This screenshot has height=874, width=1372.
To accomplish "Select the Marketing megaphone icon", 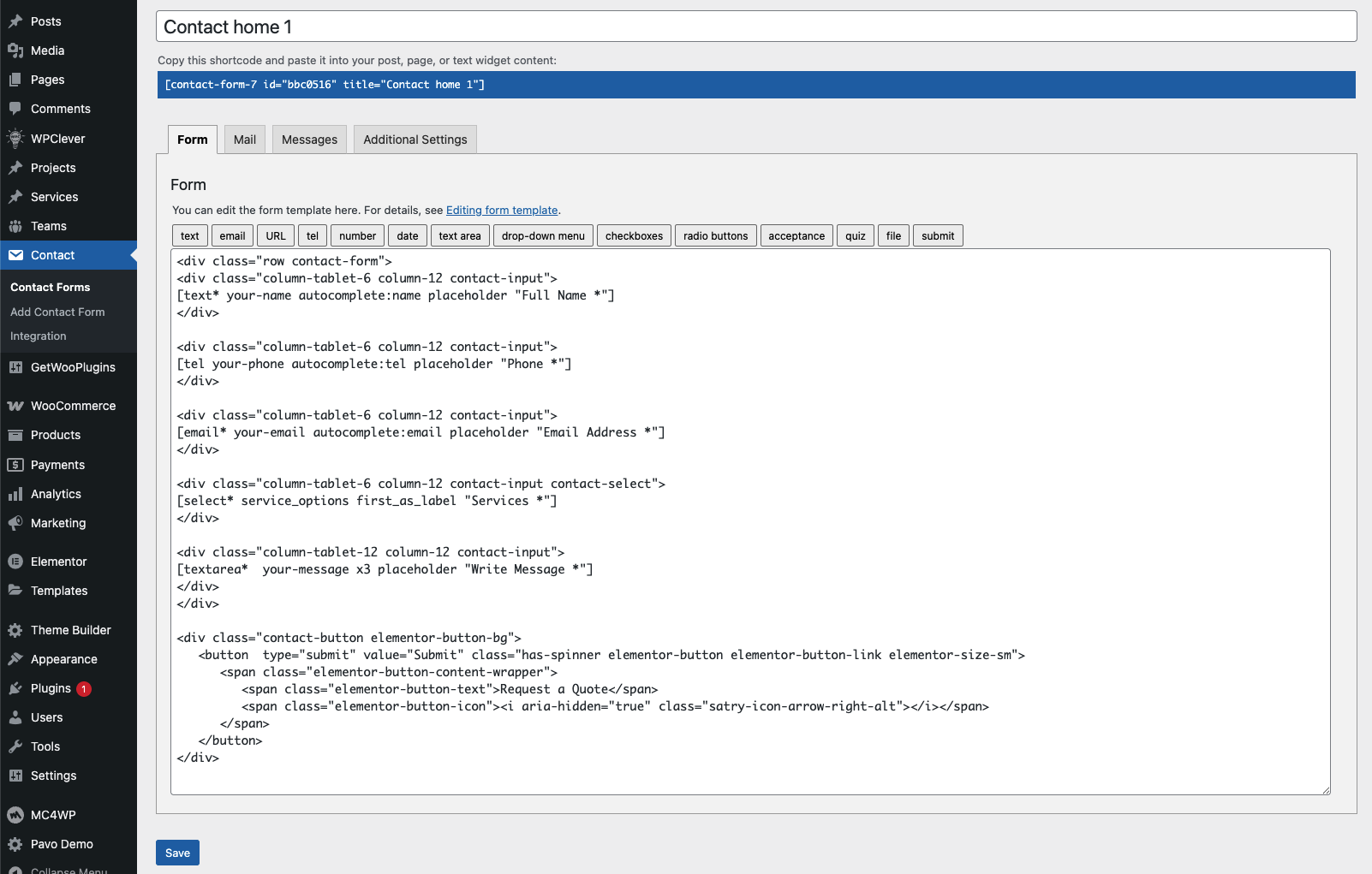I will coord(15,523).
